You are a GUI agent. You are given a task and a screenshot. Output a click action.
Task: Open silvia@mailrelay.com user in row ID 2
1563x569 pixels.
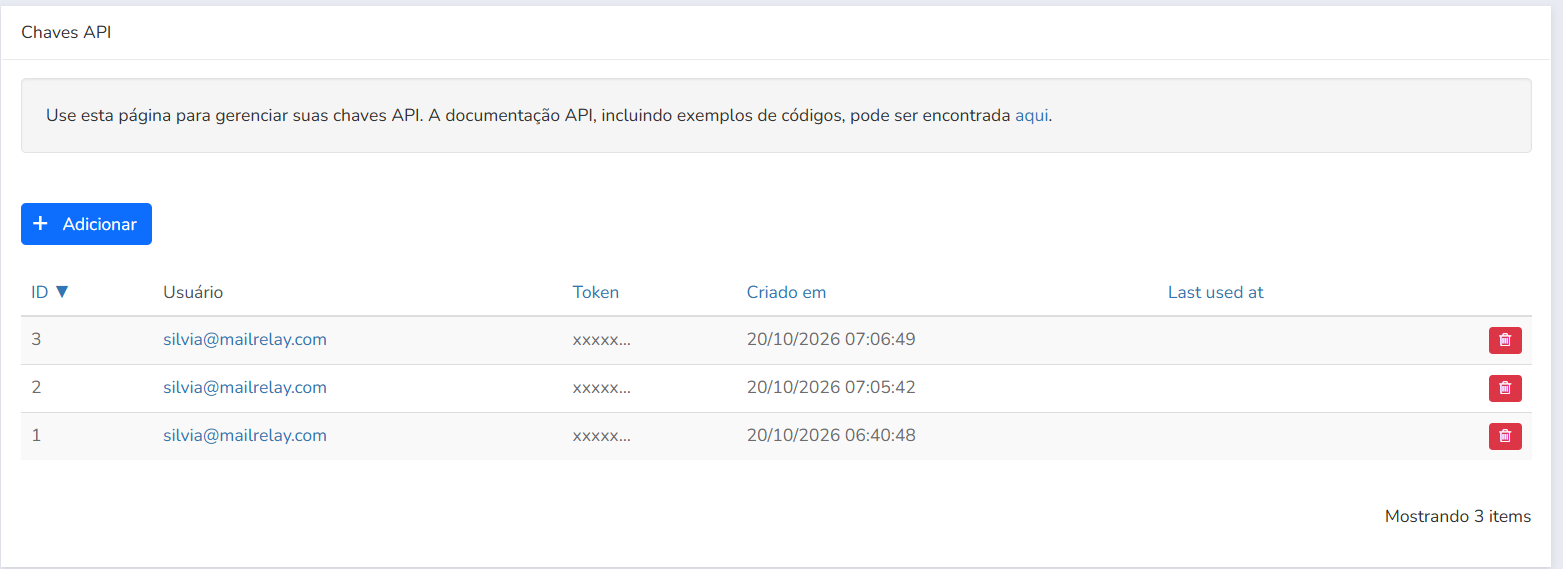tap(245, 387)
